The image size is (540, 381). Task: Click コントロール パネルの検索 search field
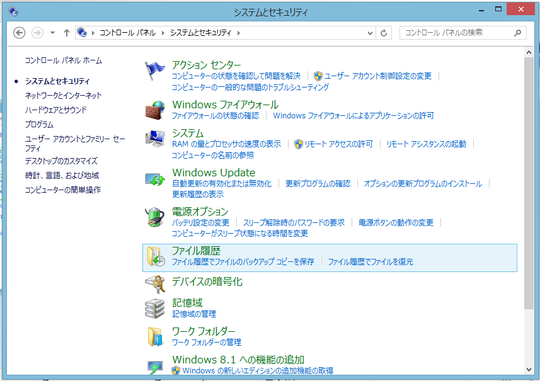click(x=463, y=33)
